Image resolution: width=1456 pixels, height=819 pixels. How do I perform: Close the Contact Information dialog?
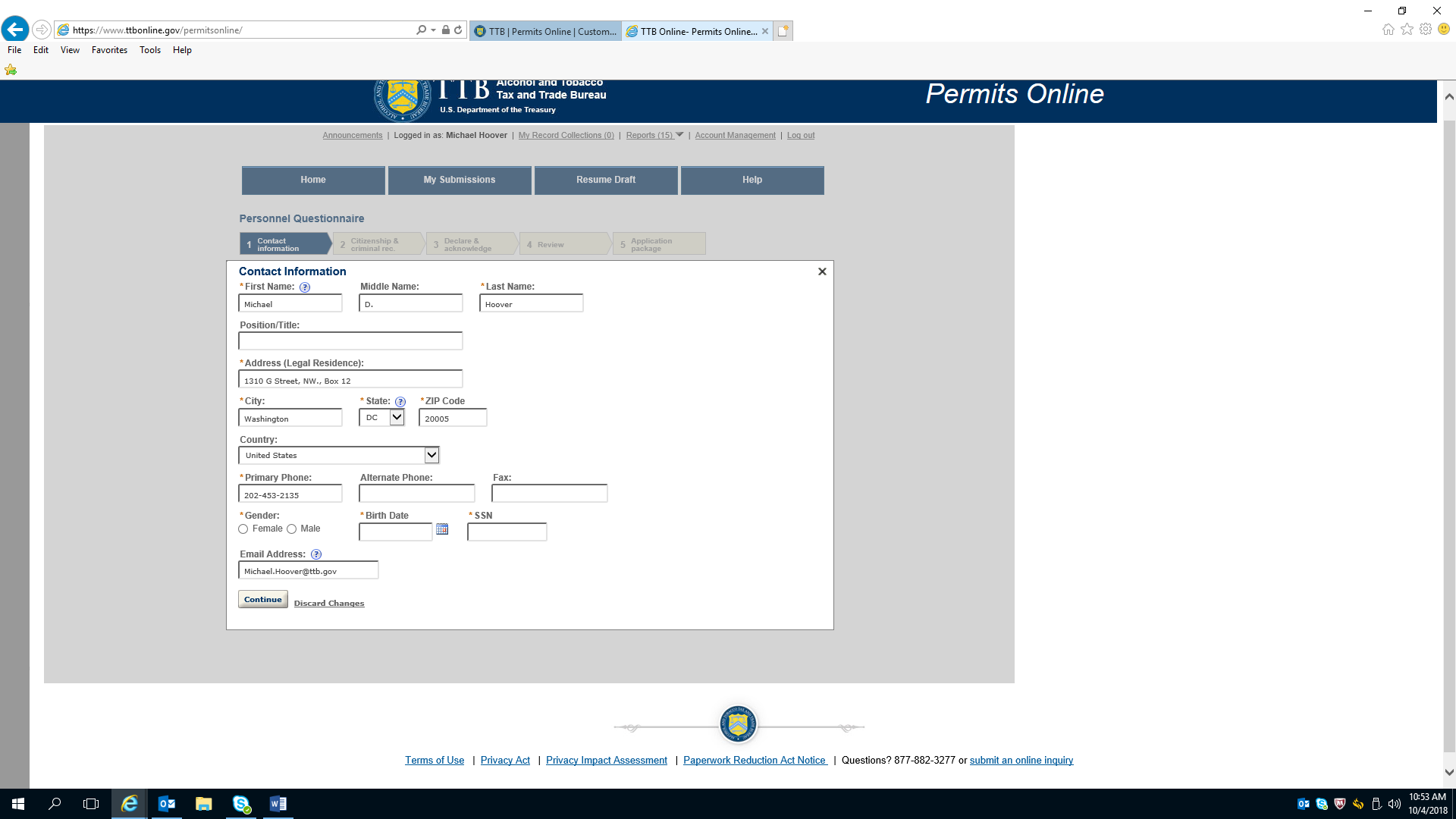tap(822, 271)
